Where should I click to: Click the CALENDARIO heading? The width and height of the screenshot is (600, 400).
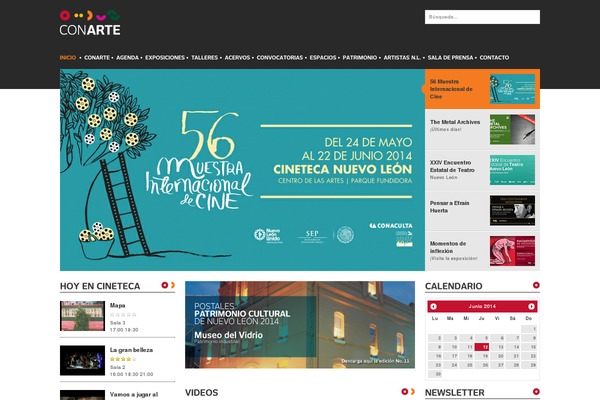pos(453,286)
